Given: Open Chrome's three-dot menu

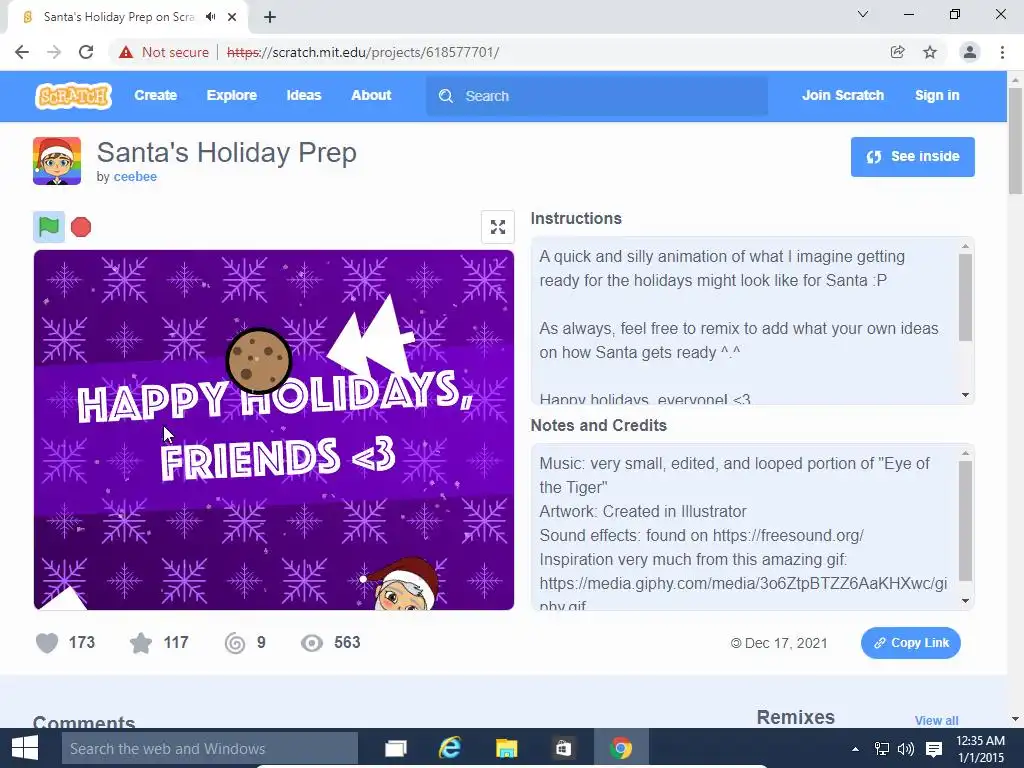Looking at the screenshot, I should point(1002,52).
